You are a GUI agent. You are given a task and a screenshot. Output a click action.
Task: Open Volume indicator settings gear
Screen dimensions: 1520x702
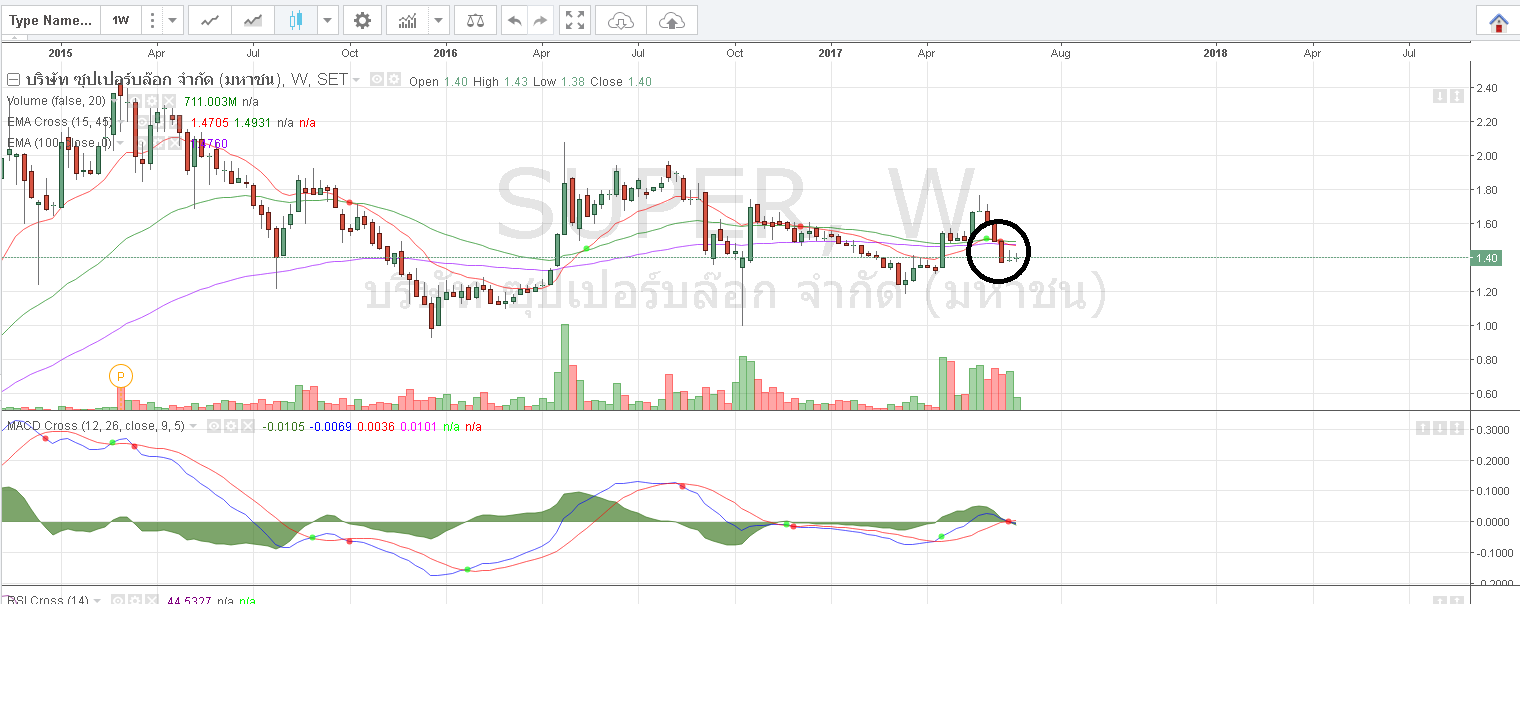pyautogui.click(x=151, y=101)
